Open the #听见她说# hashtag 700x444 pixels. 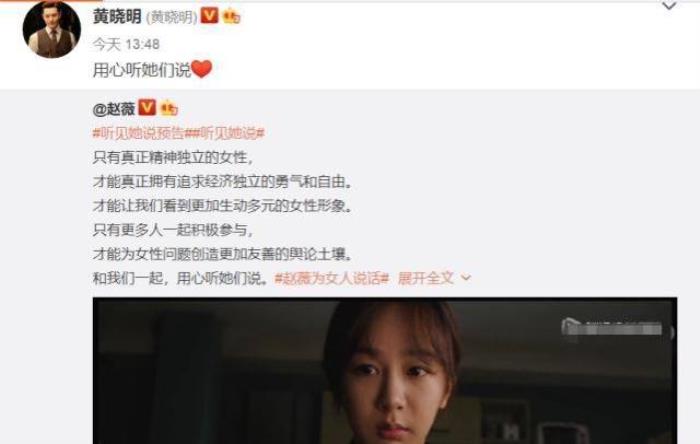point(229,133)
